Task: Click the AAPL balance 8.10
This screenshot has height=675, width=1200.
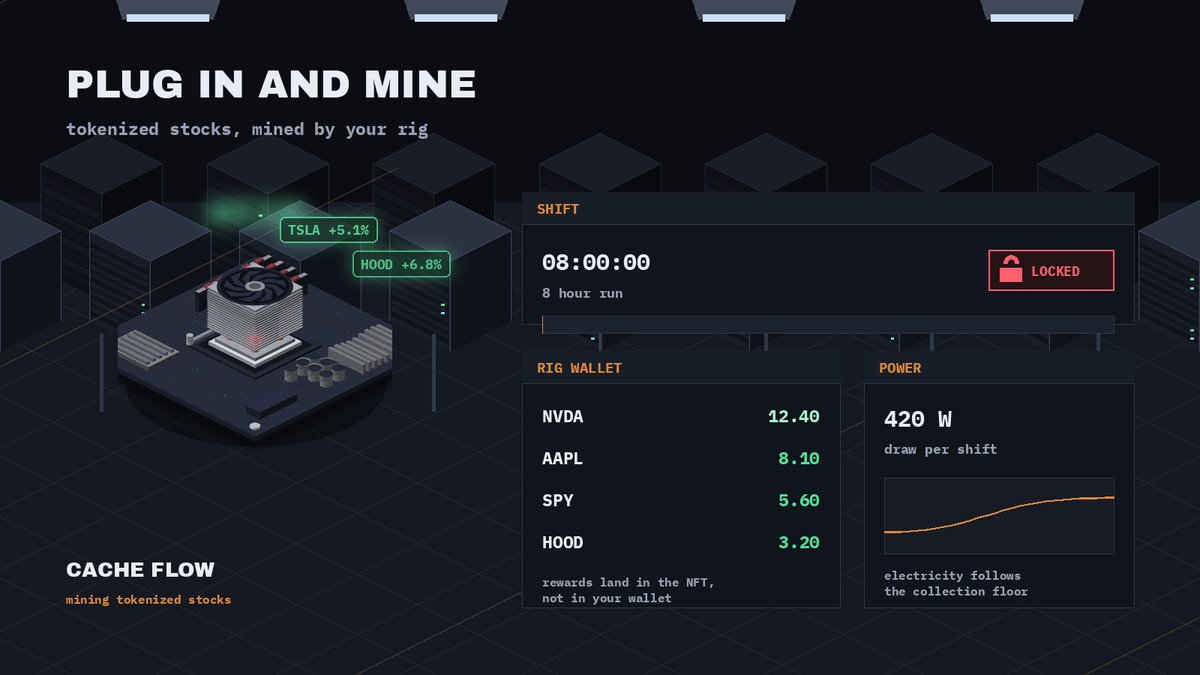Action: tap(799, 459)
